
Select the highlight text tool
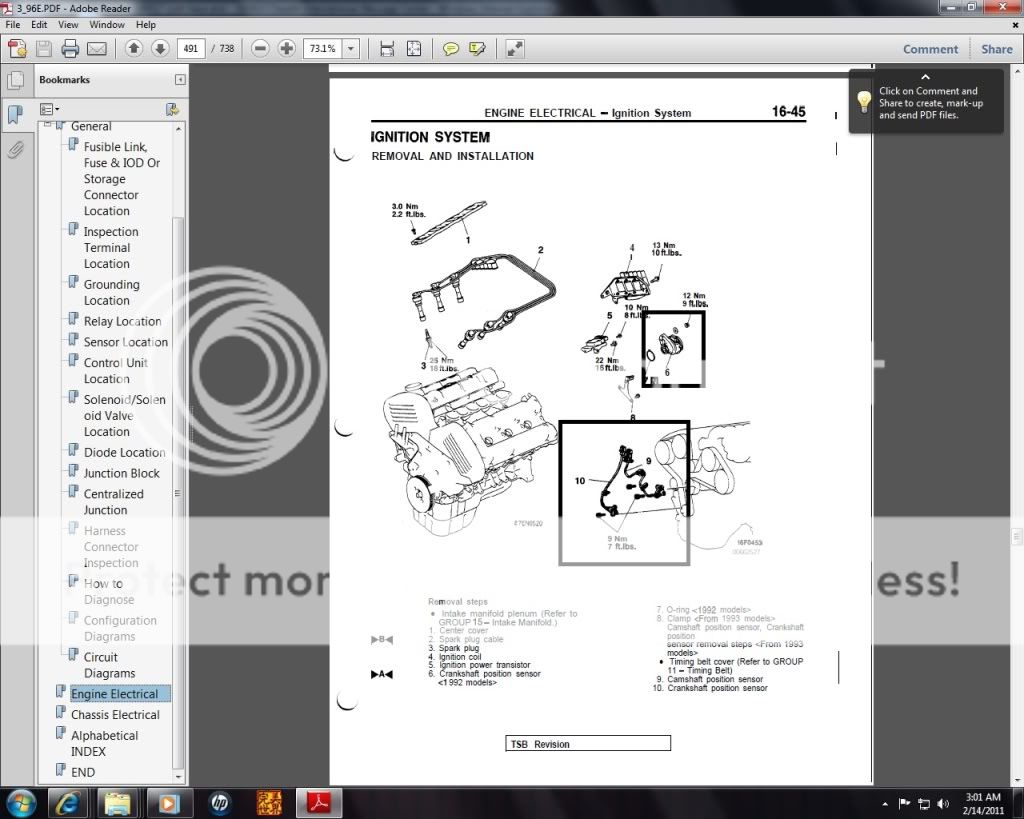tap(477, 48)
